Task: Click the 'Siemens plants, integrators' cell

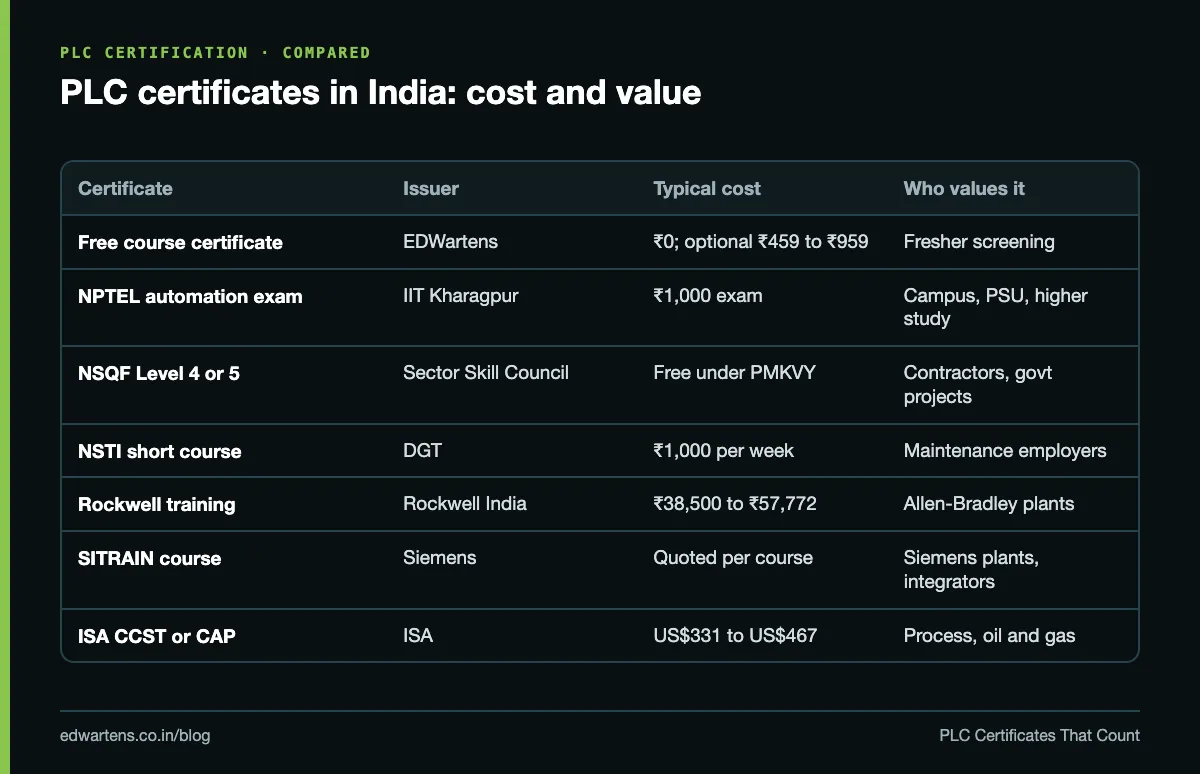Action: (971, 569)
